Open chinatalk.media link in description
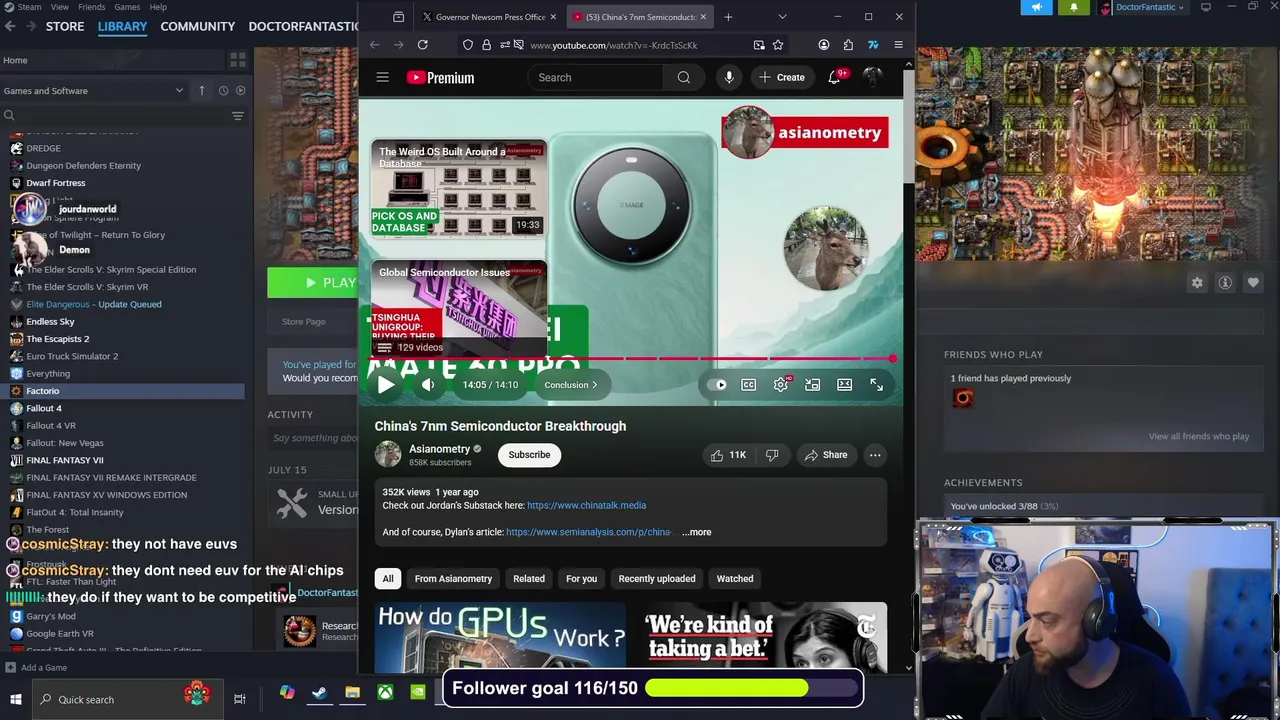 point(586,505)
